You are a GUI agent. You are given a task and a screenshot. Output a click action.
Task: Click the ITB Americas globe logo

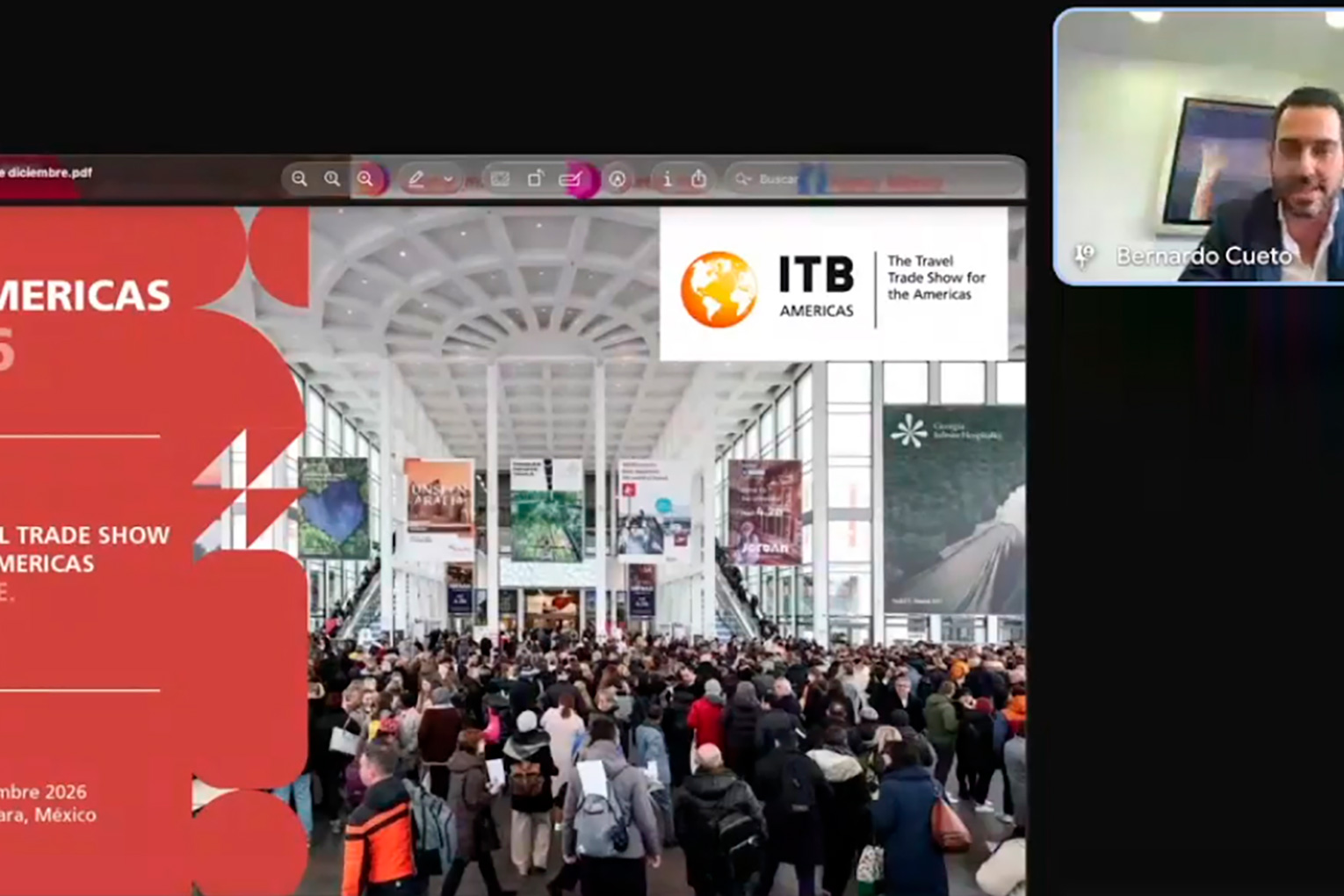719,289
